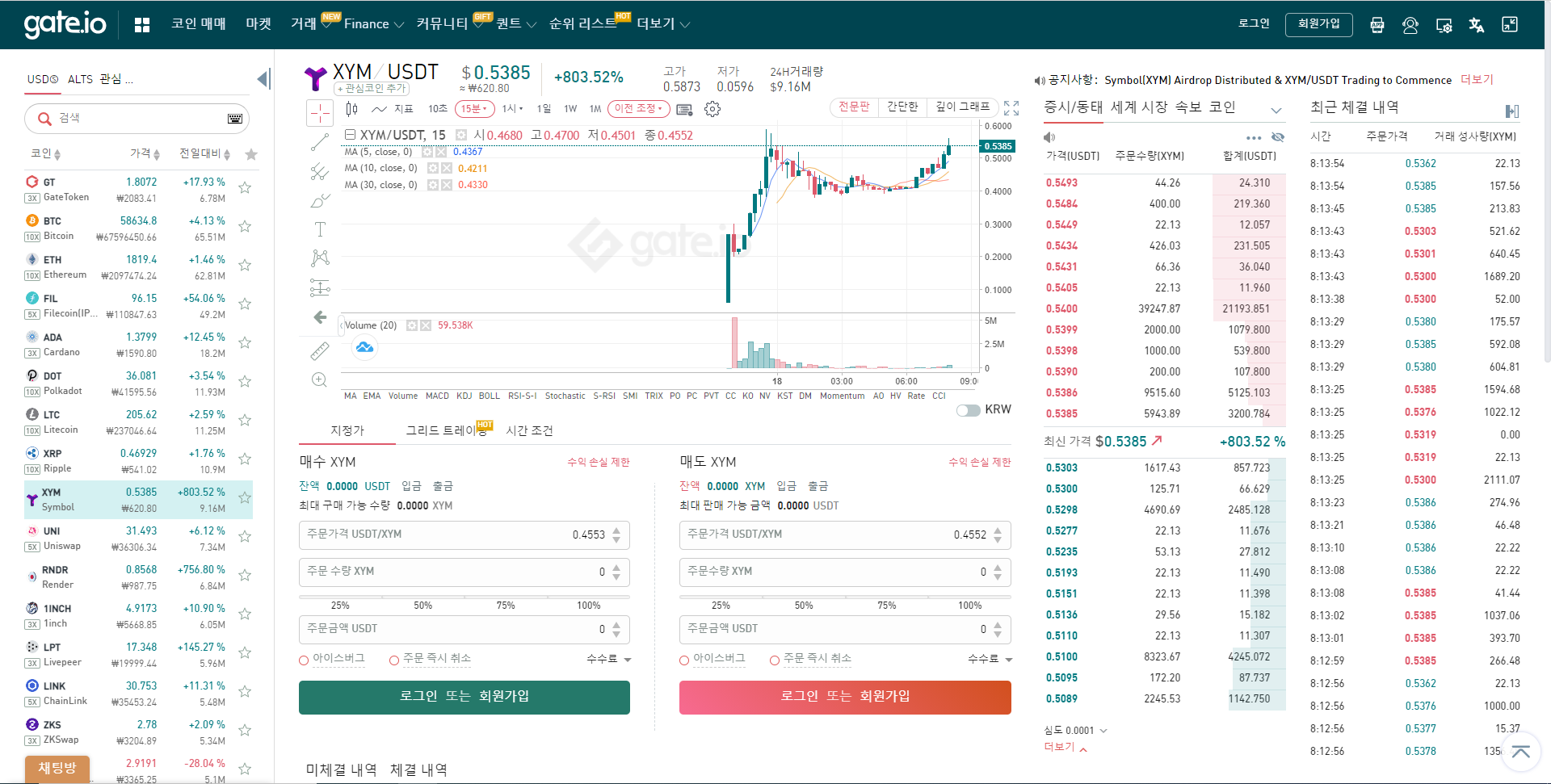Open the mobile app download icon

[x=1377, y=25]
